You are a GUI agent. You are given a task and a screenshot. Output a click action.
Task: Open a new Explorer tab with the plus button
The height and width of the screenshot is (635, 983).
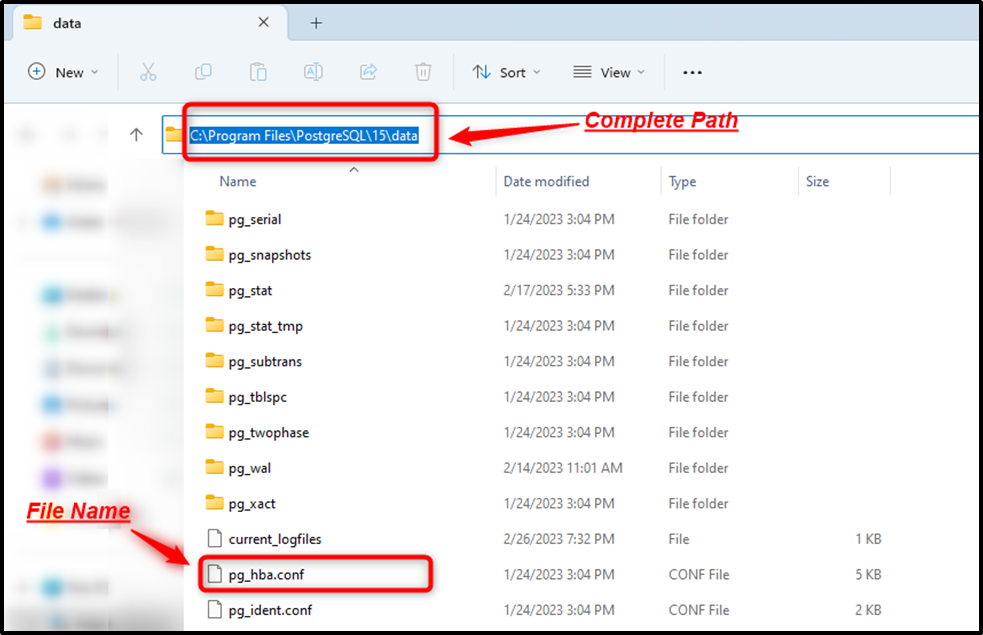[316, 22]
